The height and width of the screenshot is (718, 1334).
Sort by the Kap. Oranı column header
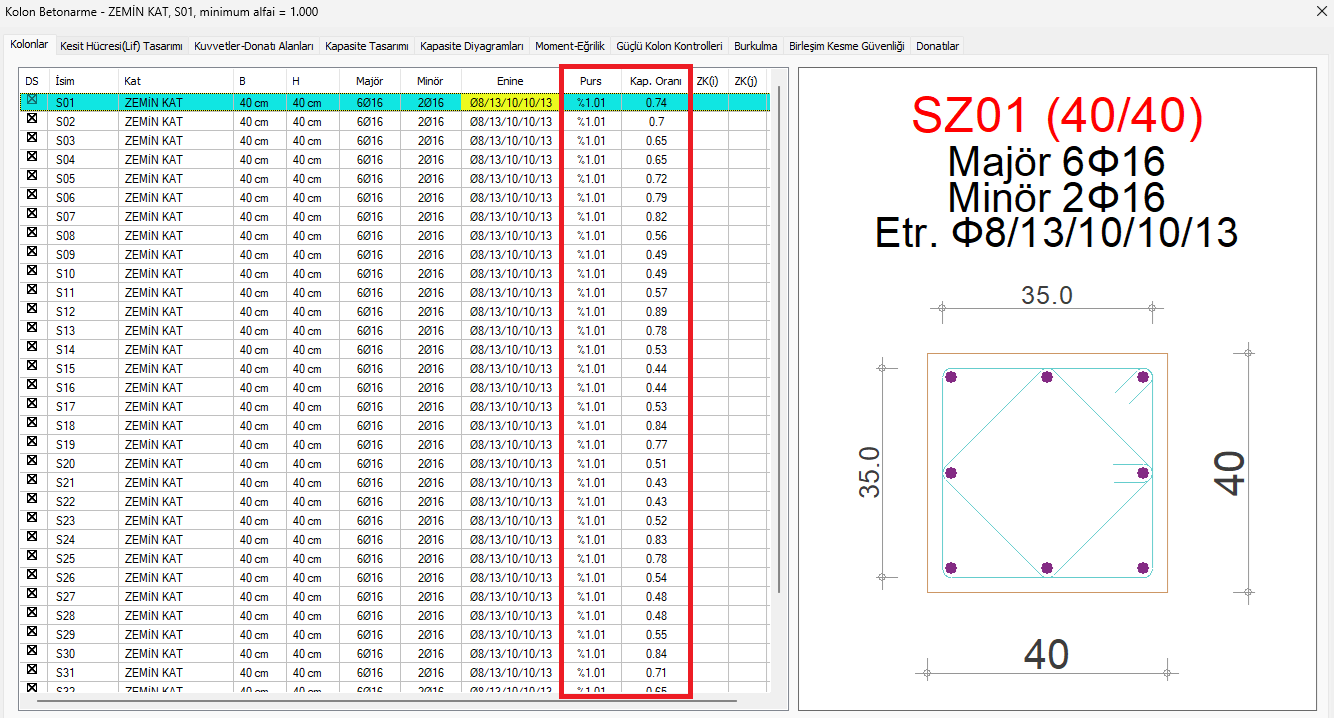tap(655, 80)
